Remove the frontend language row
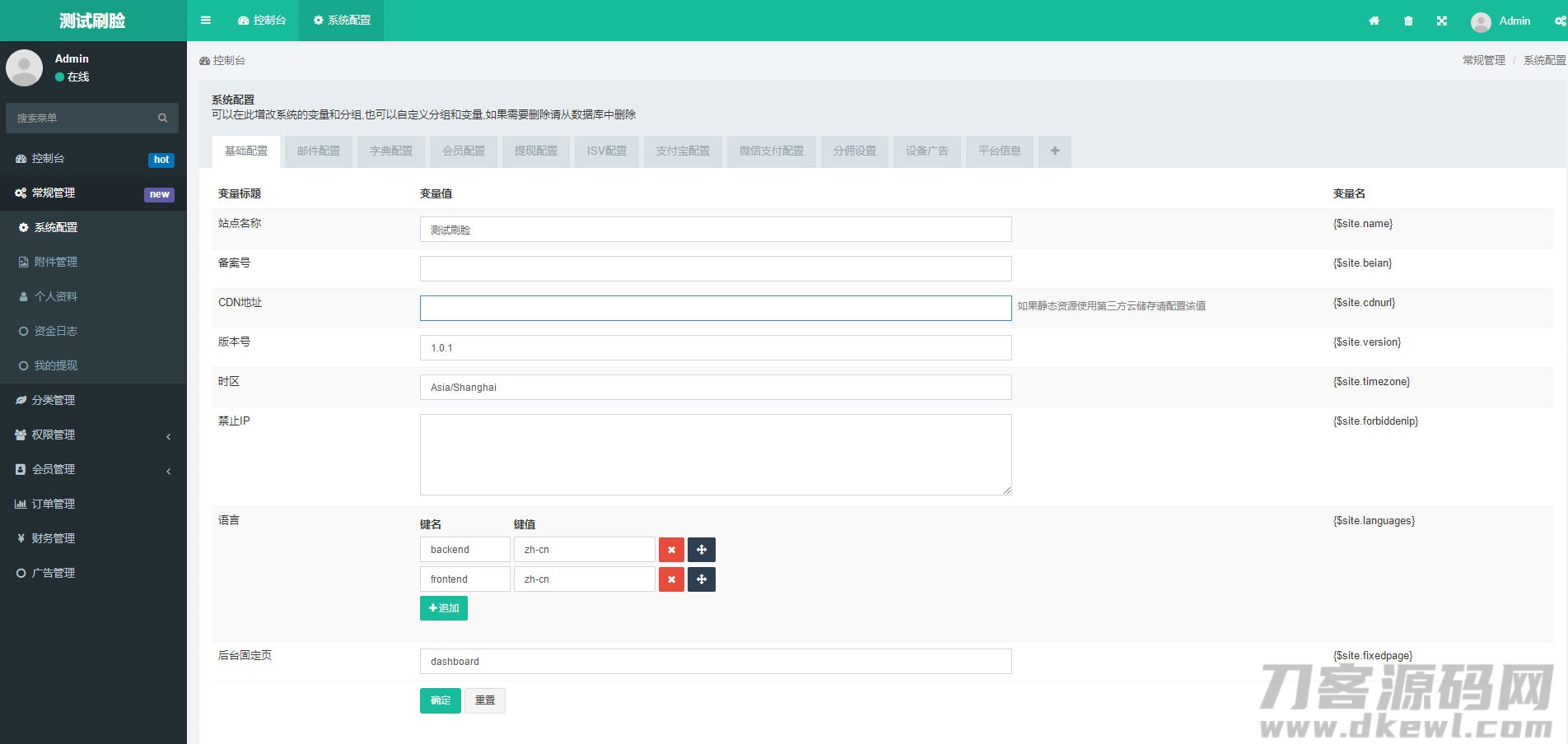1568x744 pixels. coord(671,579)
